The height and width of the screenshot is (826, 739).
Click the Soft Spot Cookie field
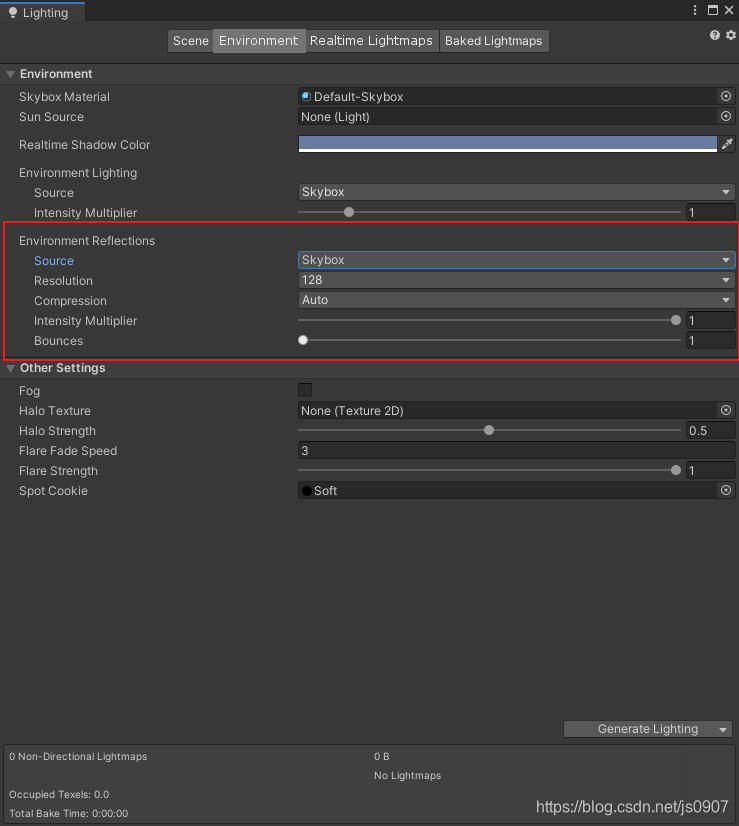(508, 490)
